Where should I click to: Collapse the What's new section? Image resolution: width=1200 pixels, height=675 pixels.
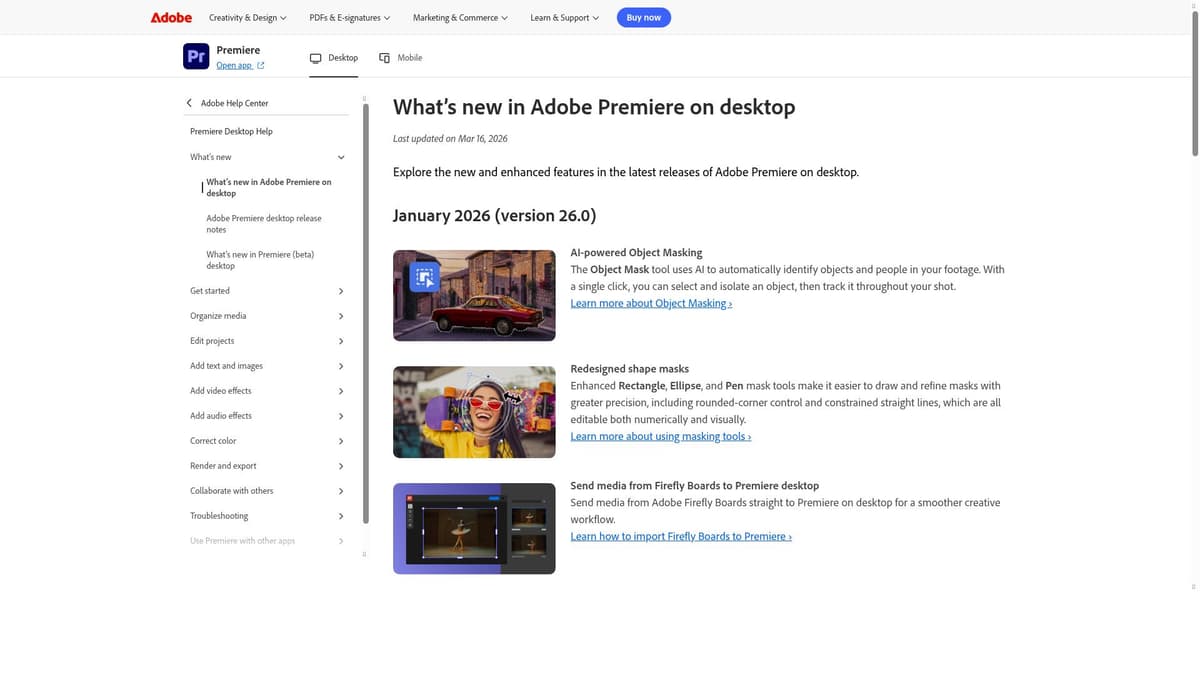[341, 157]
